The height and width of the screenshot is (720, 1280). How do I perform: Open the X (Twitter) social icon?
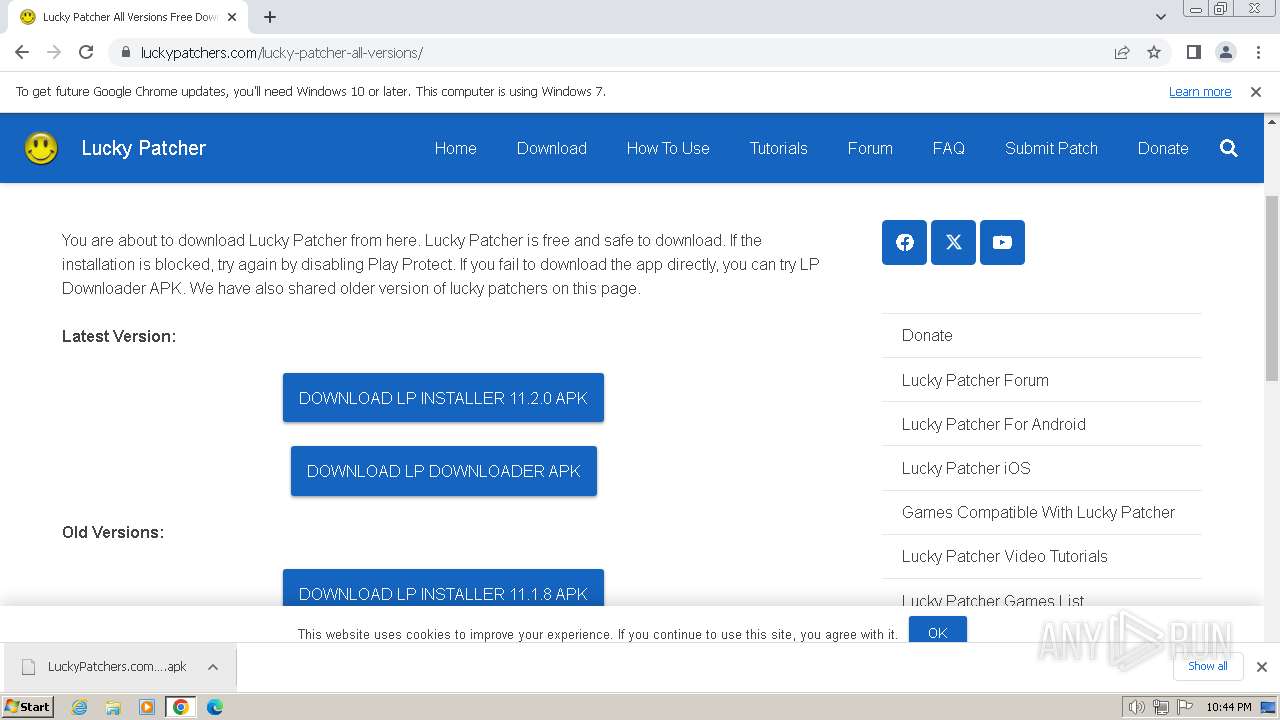pyautogui.click(x=954, y=242)
